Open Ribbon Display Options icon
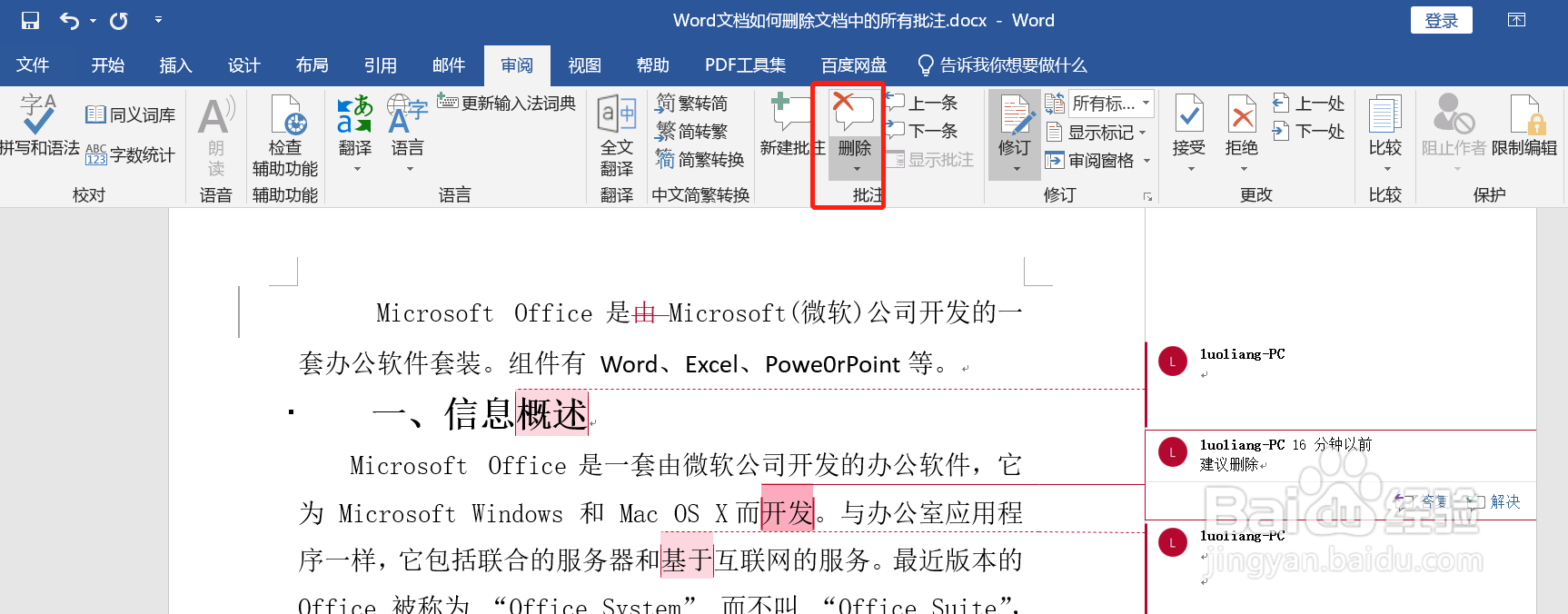 [1516, 20]
